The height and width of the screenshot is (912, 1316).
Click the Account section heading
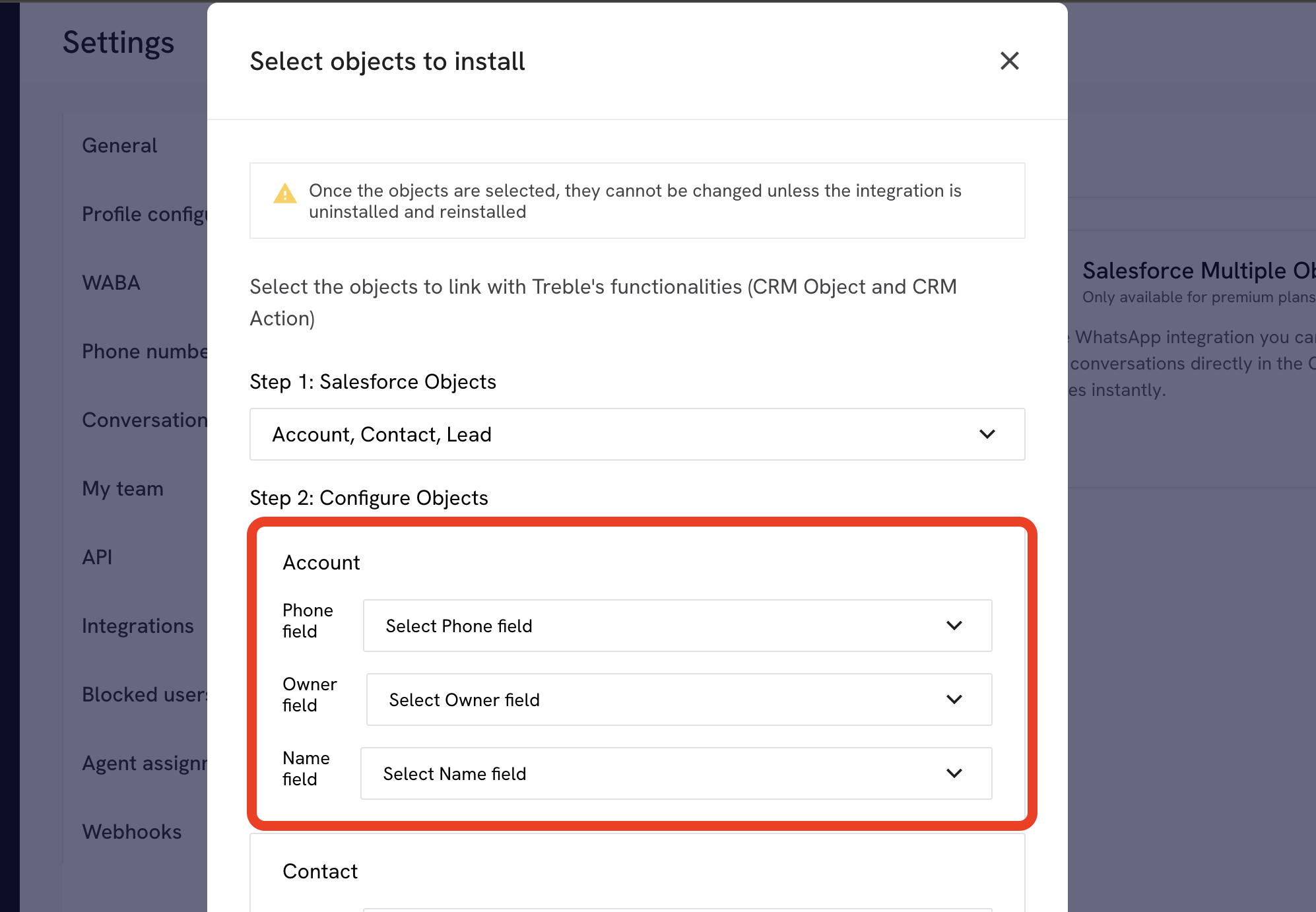coord(321,562)
